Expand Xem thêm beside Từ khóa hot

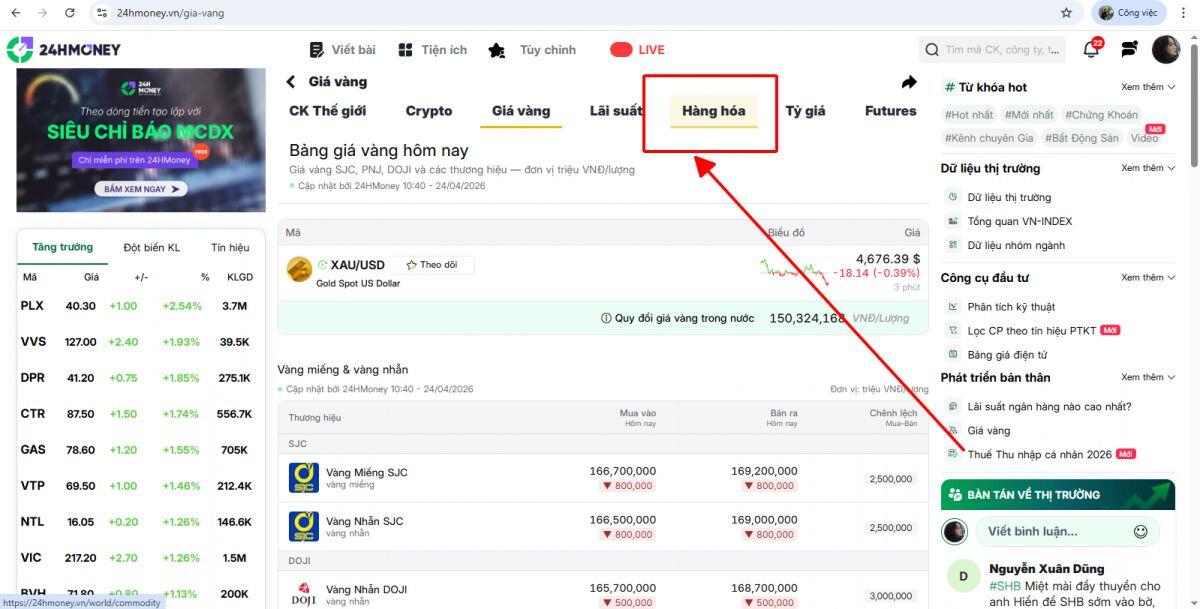[x=1147, y=87]
